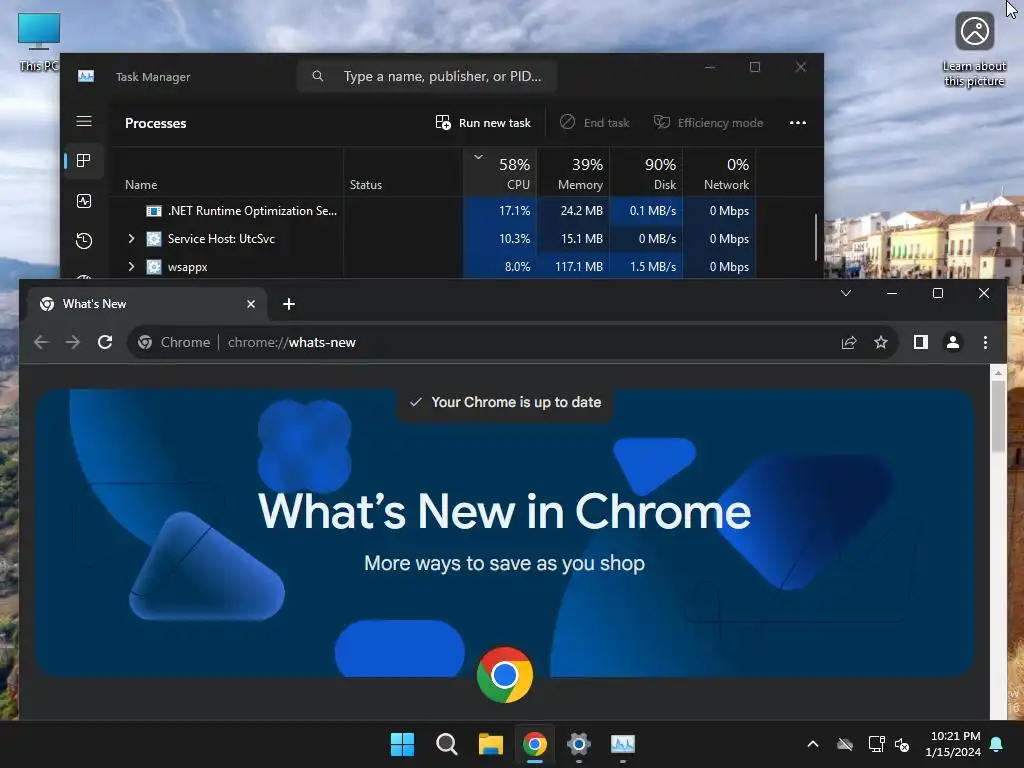
Task: Show hidden system tray icons
Action: coord(813,744)
